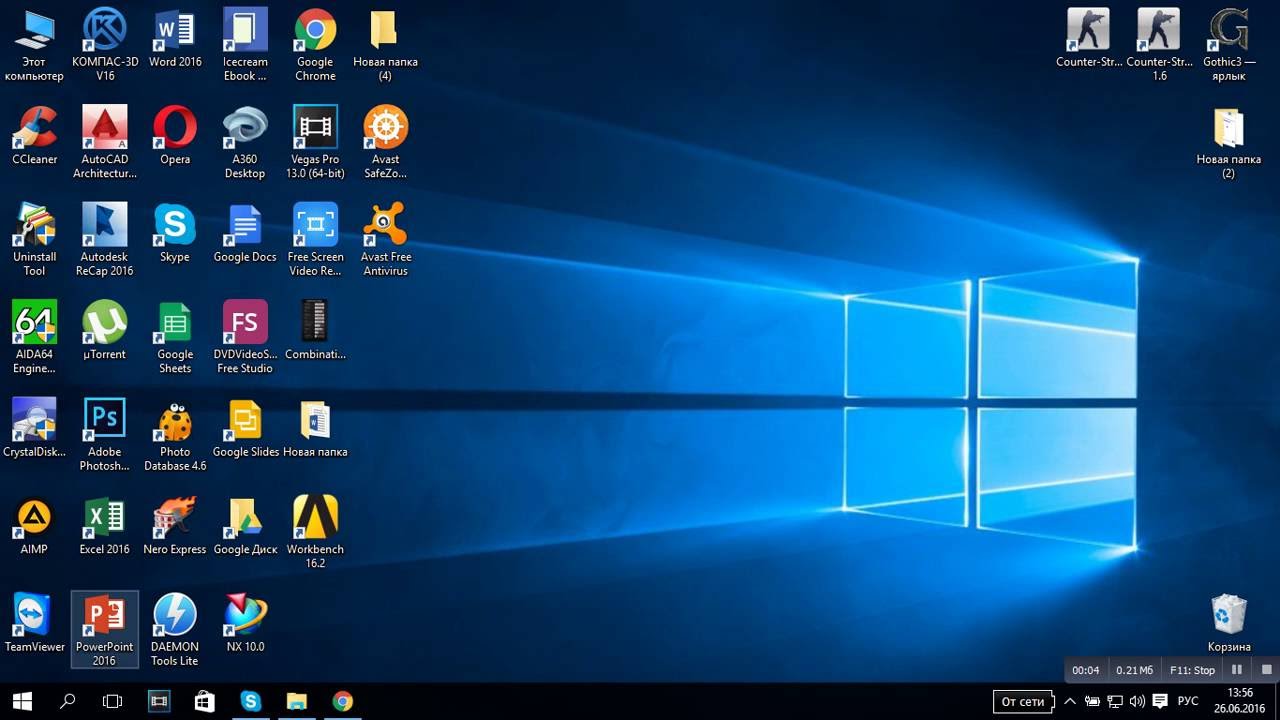
Task: Click the NX 10.0 desktop icon
Action: [x=245, y=623]
